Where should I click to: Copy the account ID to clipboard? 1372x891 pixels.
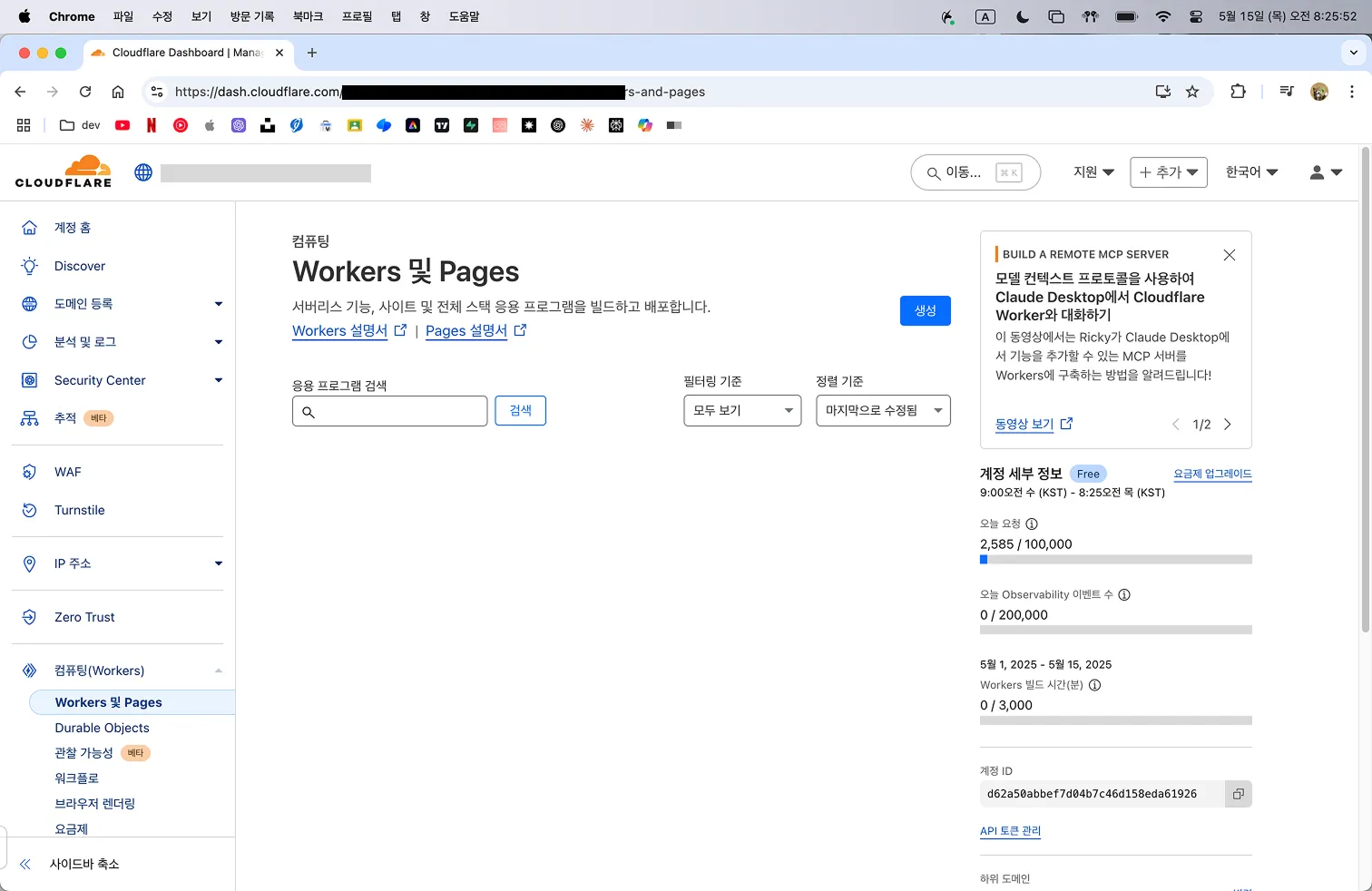1238,794
